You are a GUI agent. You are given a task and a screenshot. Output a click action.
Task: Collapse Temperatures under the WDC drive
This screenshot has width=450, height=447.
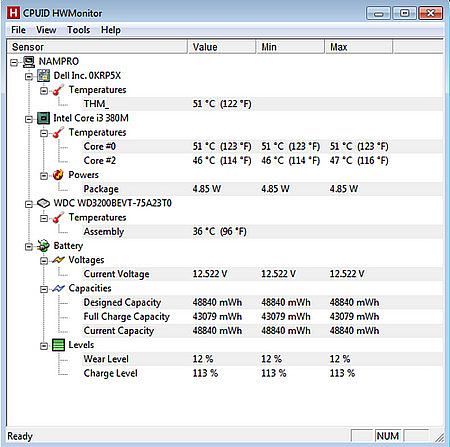[44, 218]
